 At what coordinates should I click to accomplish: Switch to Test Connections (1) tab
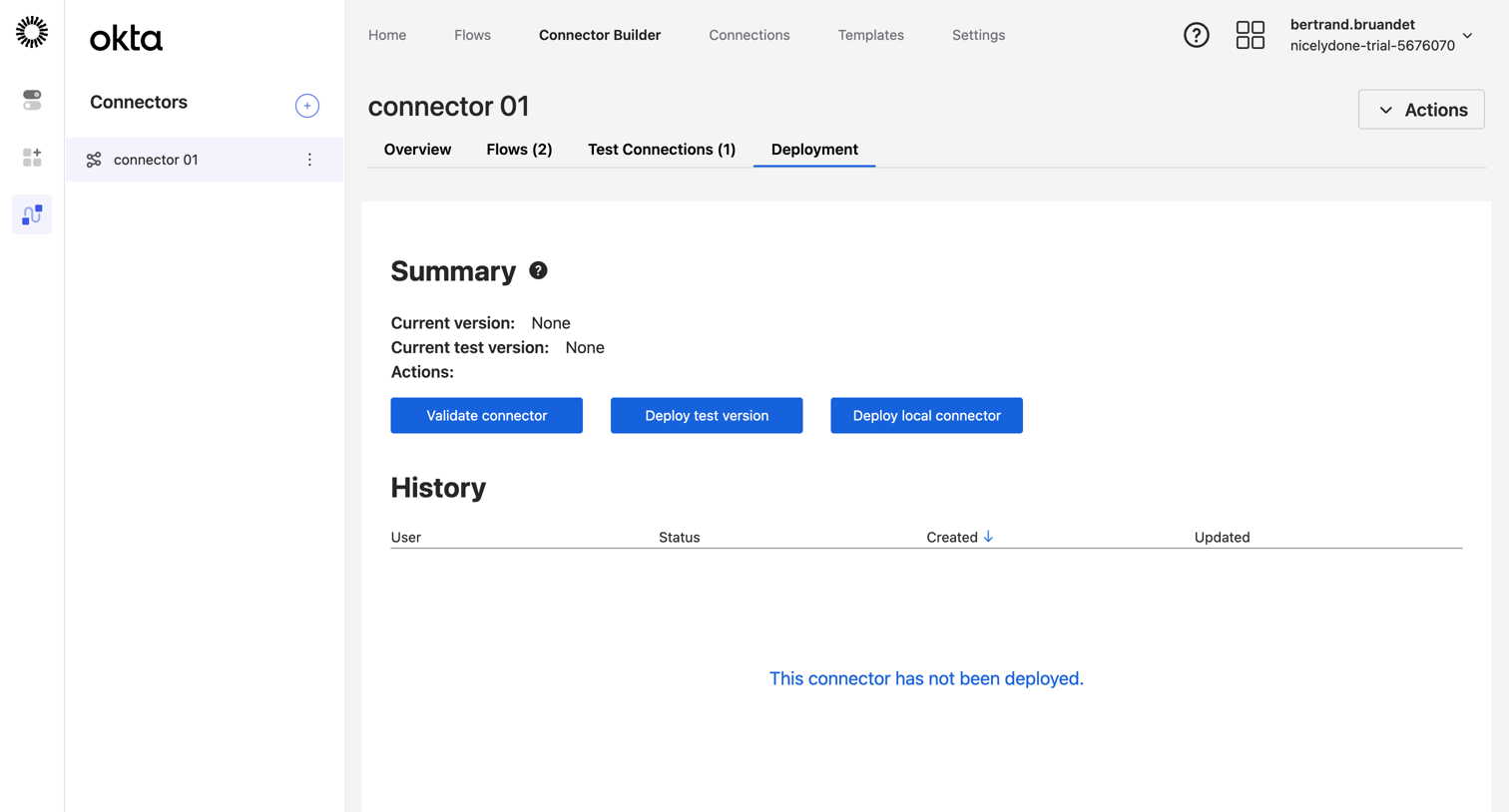click(x=662, y=150)
